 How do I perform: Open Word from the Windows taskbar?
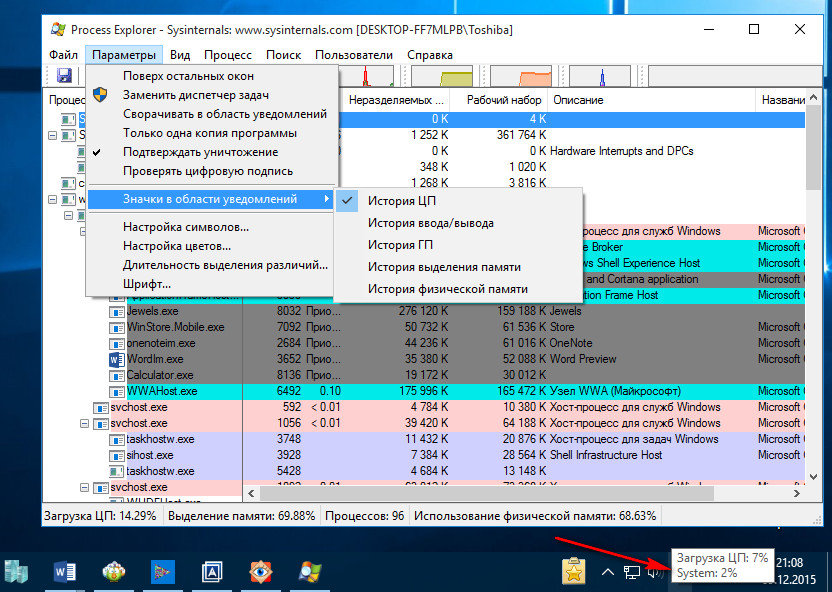tap(65, 572)
